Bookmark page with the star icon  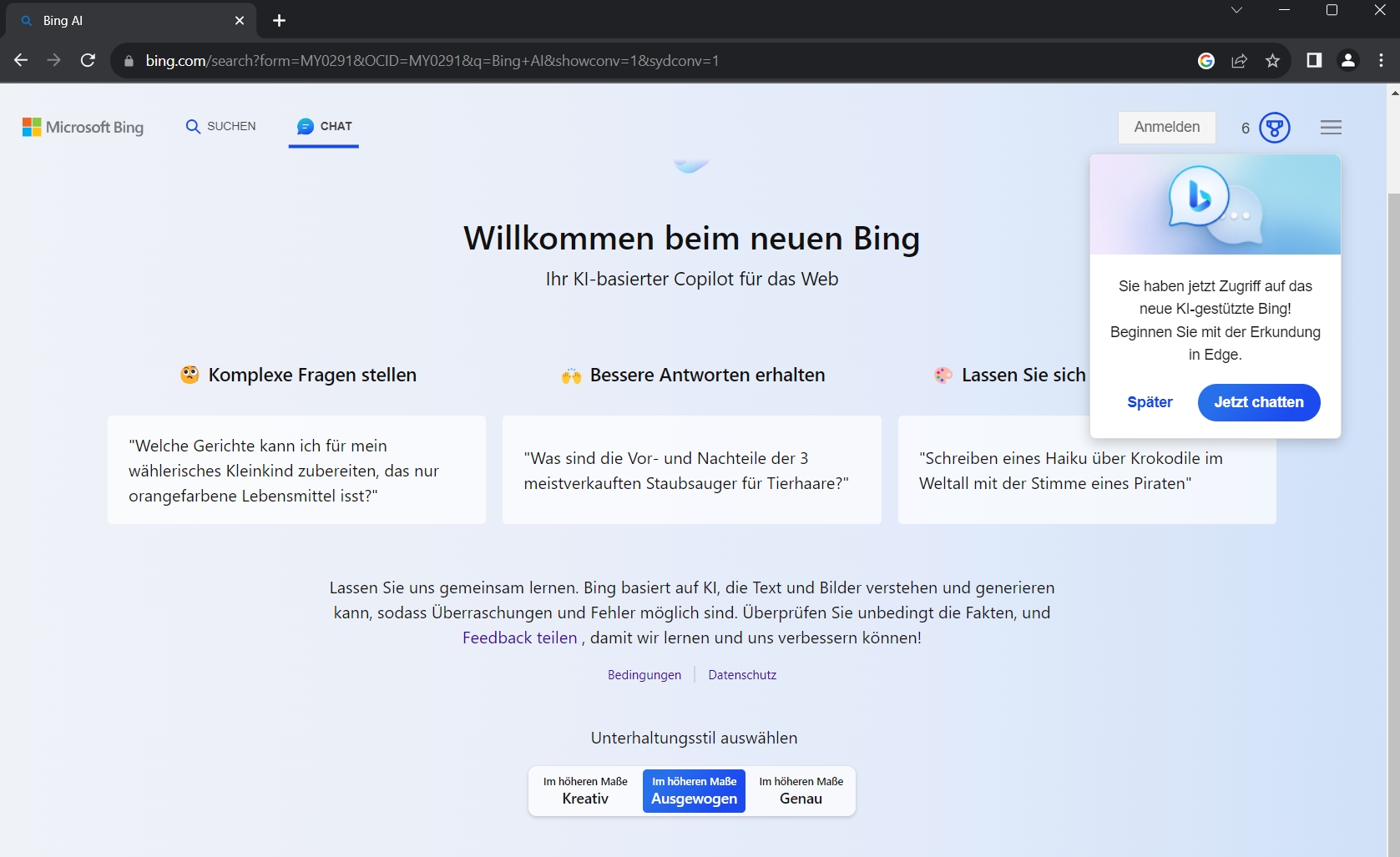click(x=1272, y=60)
